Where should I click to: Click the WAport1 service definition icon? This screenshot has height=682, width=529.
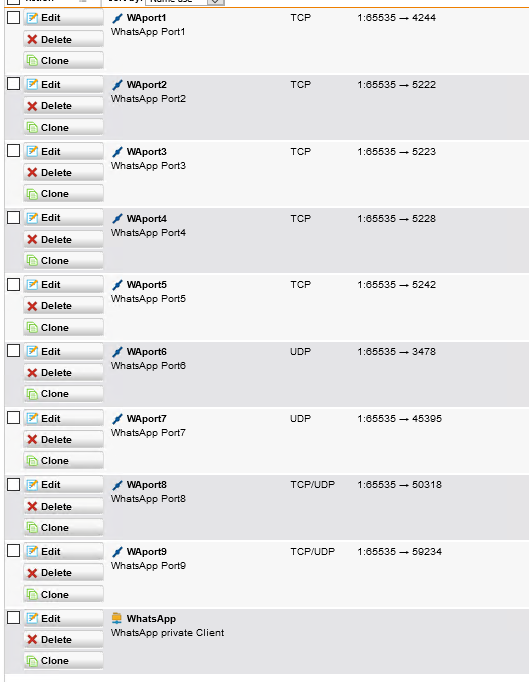tap(117, 18)
